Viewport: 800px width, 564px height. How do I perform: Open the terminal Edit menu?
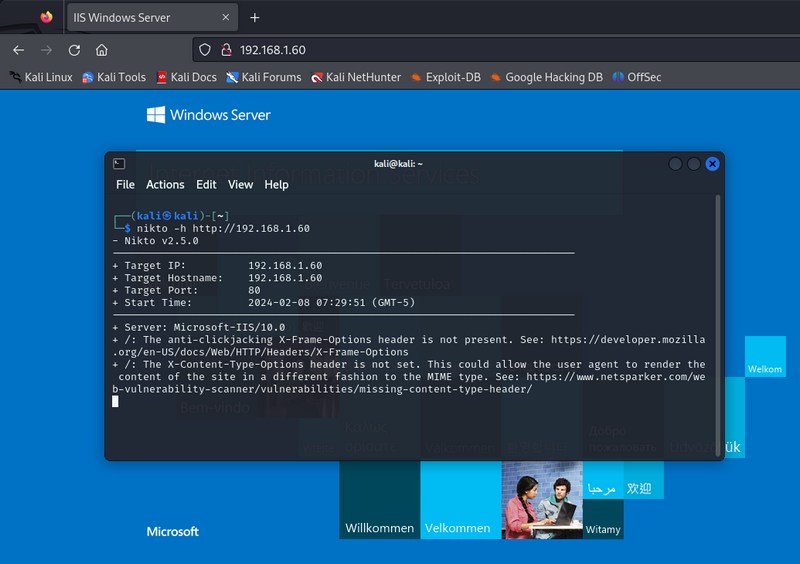pos(206,185)
